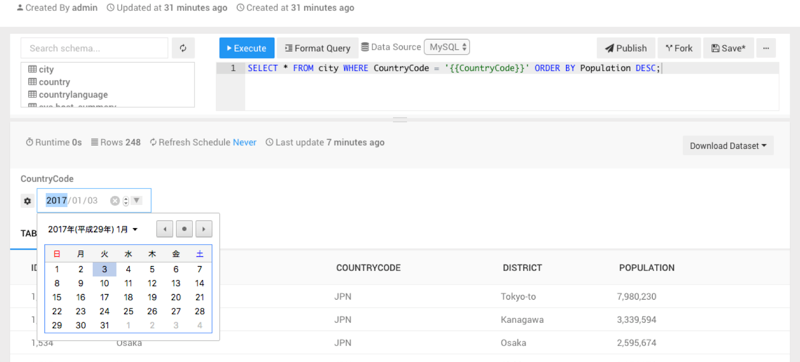Screen dimensions: 800x362
Task: Select the countrylanguage table in schema
Action: [x=68, y=95]
